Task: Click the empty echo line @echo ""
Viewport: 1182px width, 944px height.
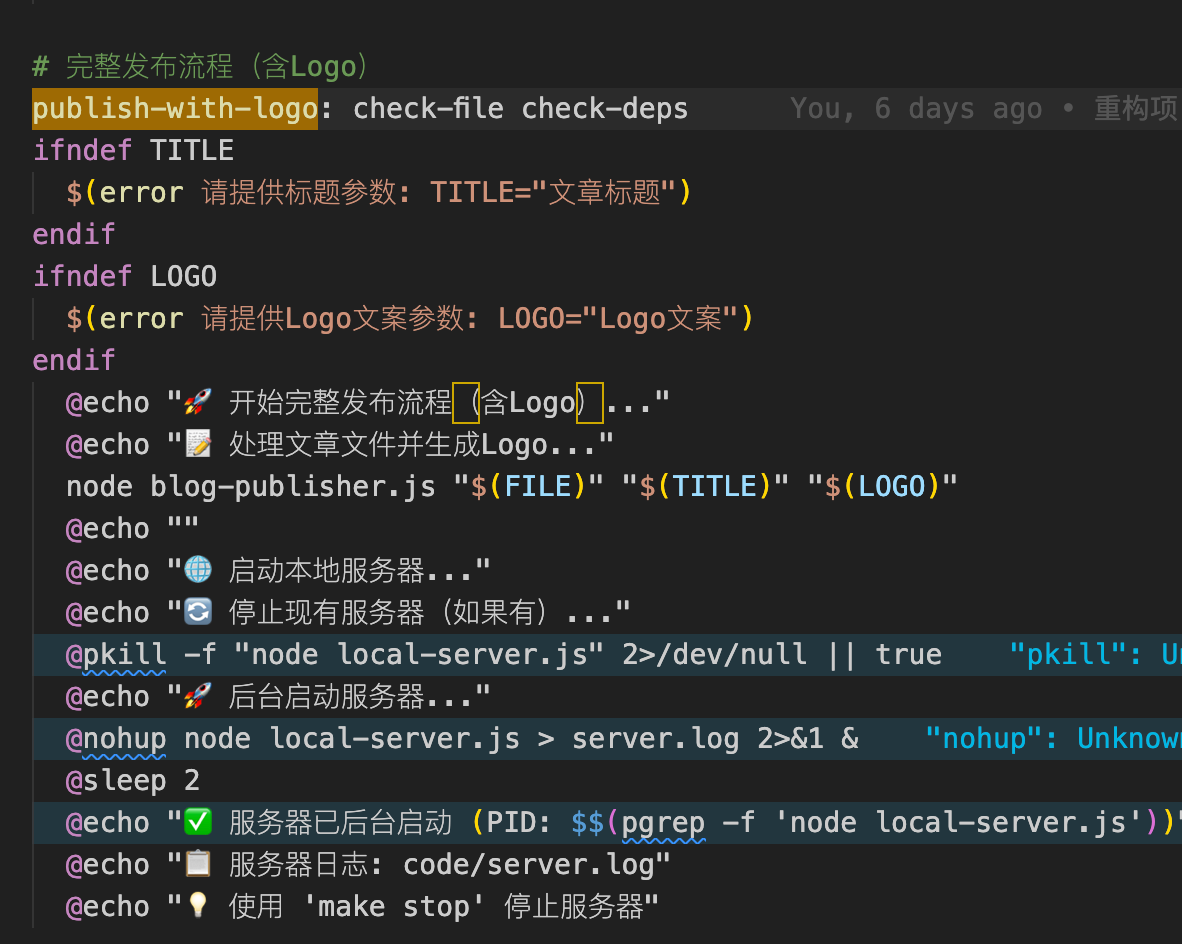Action: click(133, 529)
